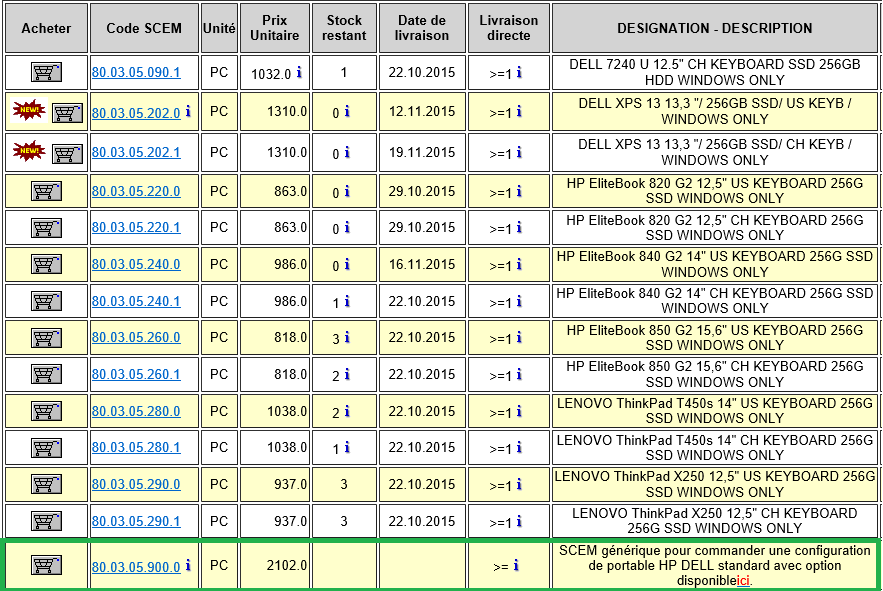The image size is (883, 591).
Task: Click cart icon in 80.03.05.240.1 row
Action: pos(46,301)
